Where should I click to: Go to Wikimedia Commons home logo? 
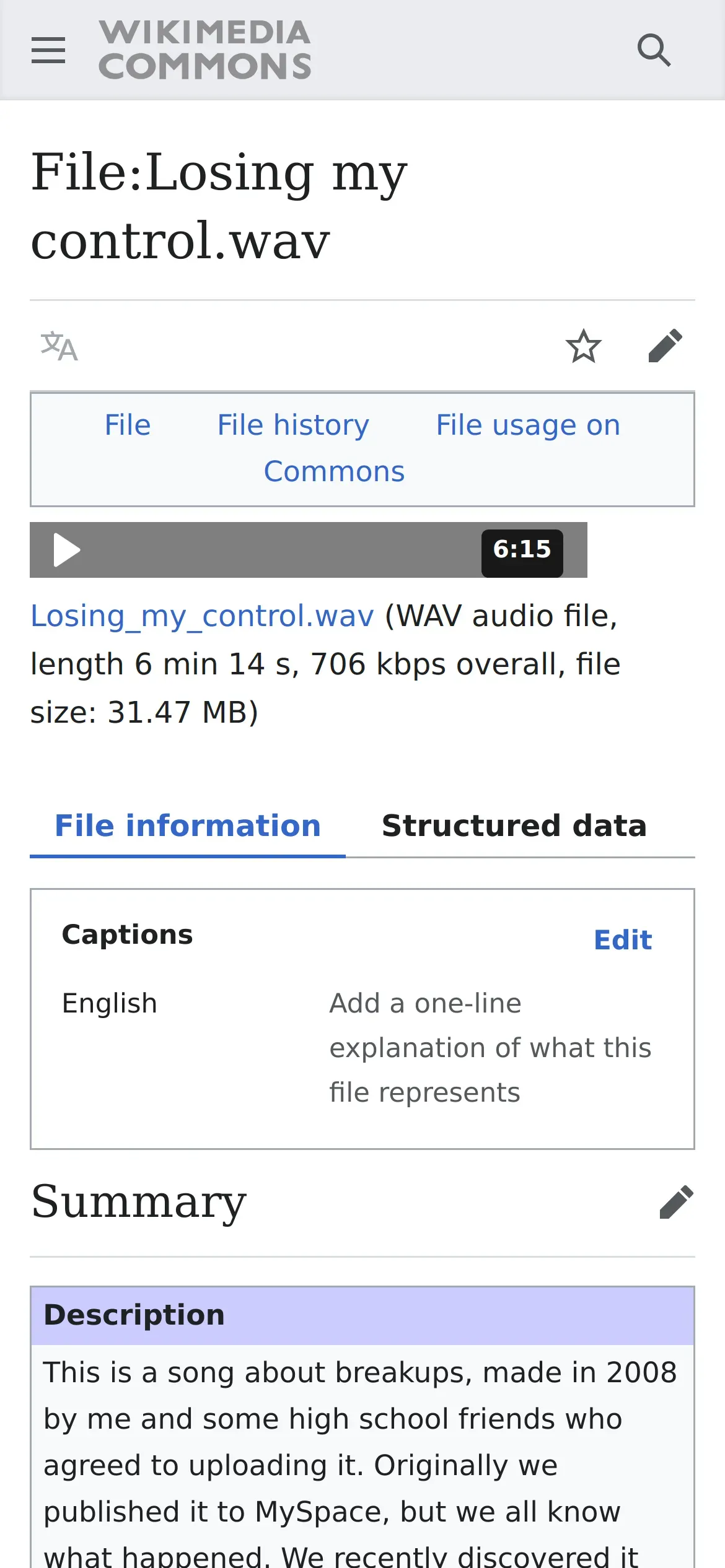click(x=204, y=50)
